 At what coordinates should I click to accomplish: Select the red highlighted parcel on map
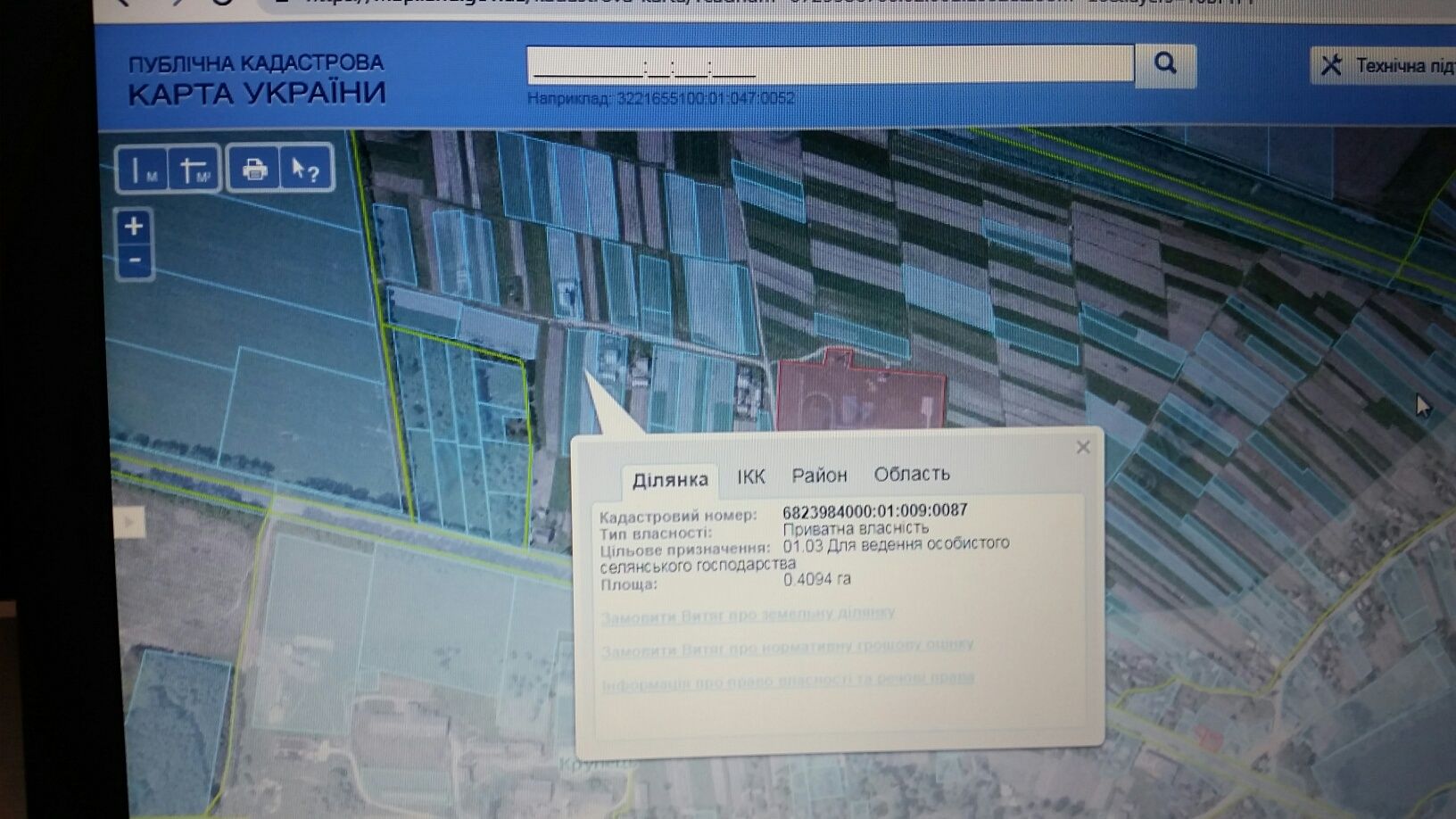(860, 394)
